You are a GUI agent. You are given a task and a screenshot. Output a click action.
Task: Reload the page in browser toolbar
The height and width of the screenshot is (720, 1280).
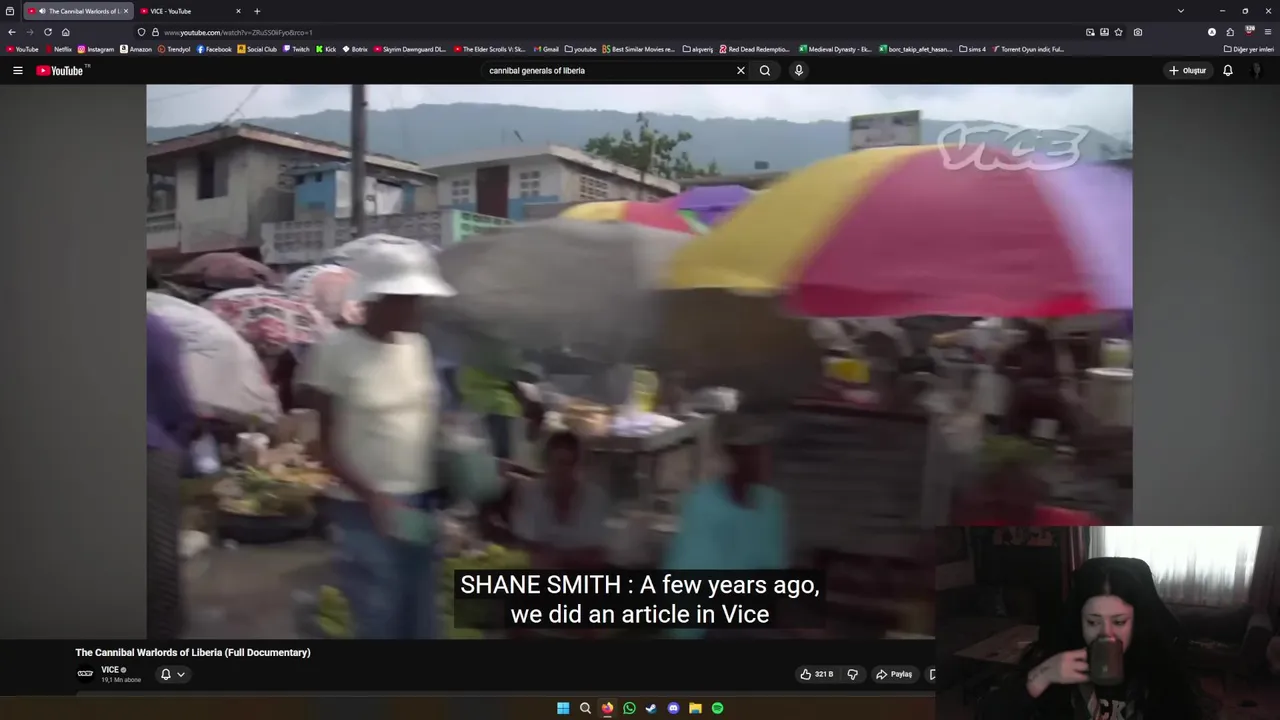click(47, 32)
